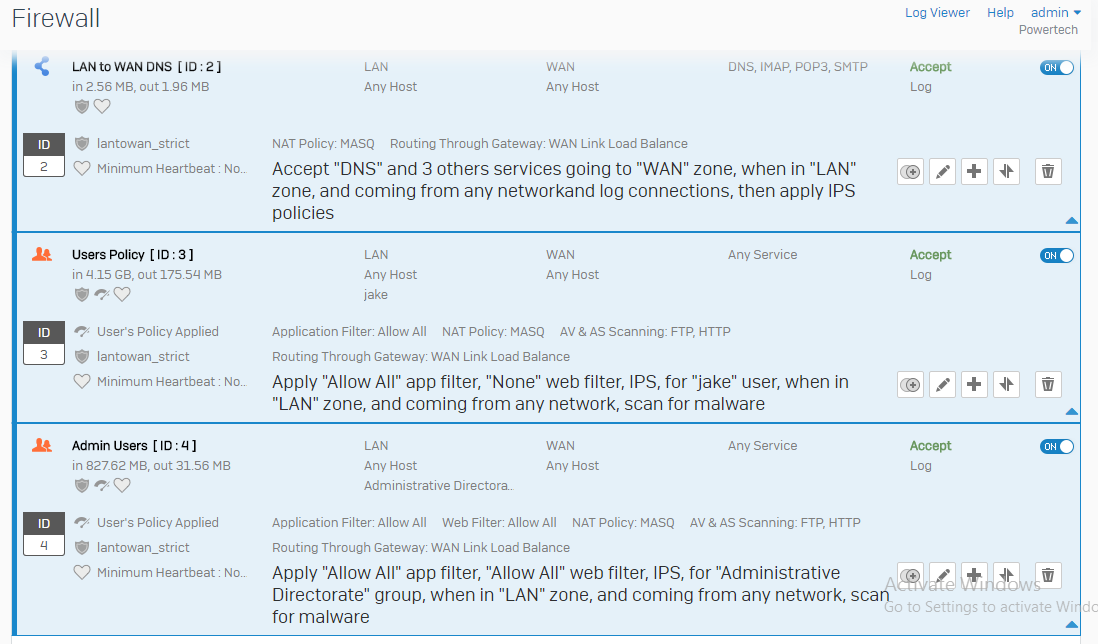Open the admin user dropdown menu
Viewport: 1098px width, 644px height.
pyautogui.click(x=1056, y=13)
